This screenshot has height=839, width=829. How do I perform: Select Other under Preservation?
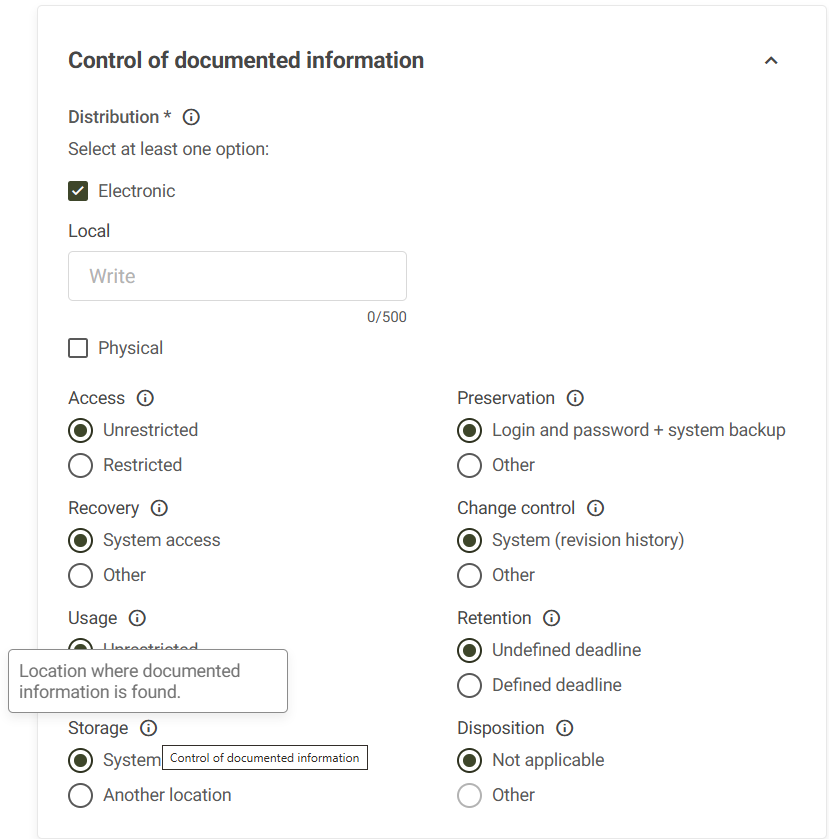(469, 466)
